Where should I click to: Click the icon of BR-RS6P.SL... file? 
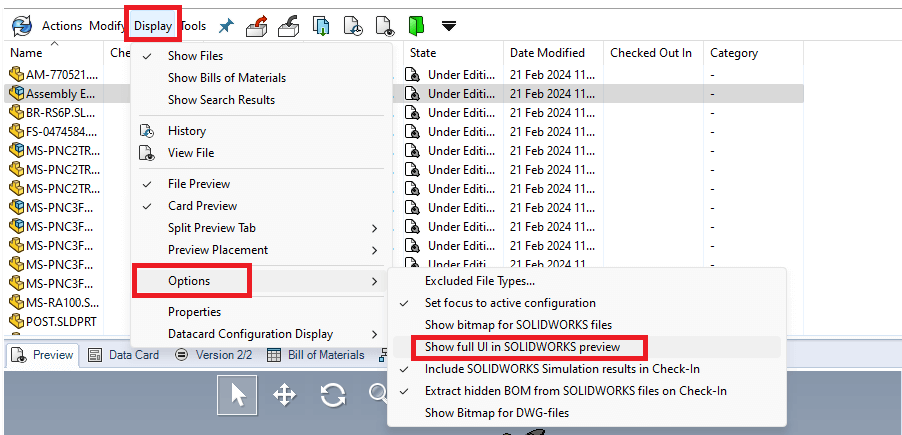[x=17, y=112]
